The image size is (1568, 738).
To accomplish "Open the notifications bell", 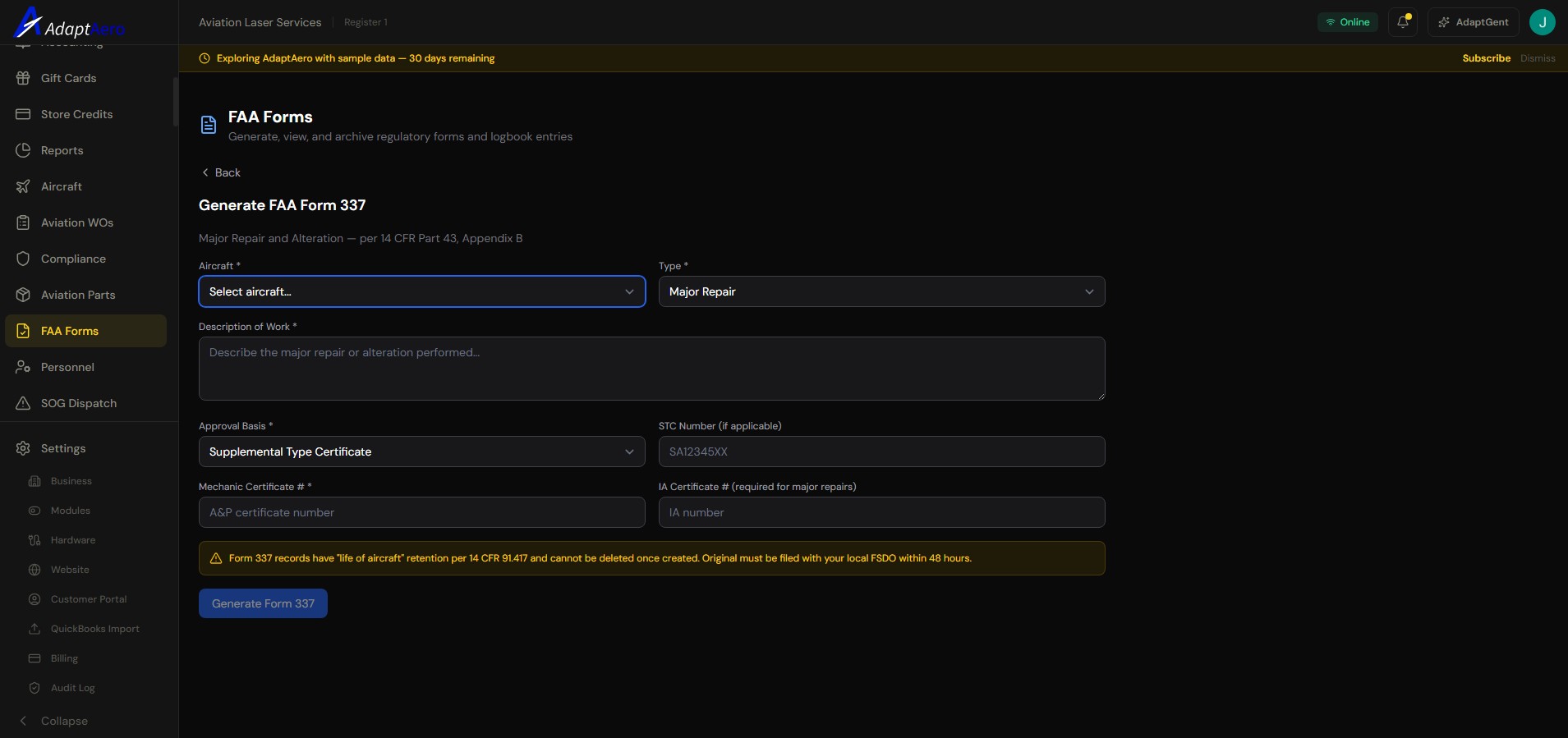I will click(1403, 22).
